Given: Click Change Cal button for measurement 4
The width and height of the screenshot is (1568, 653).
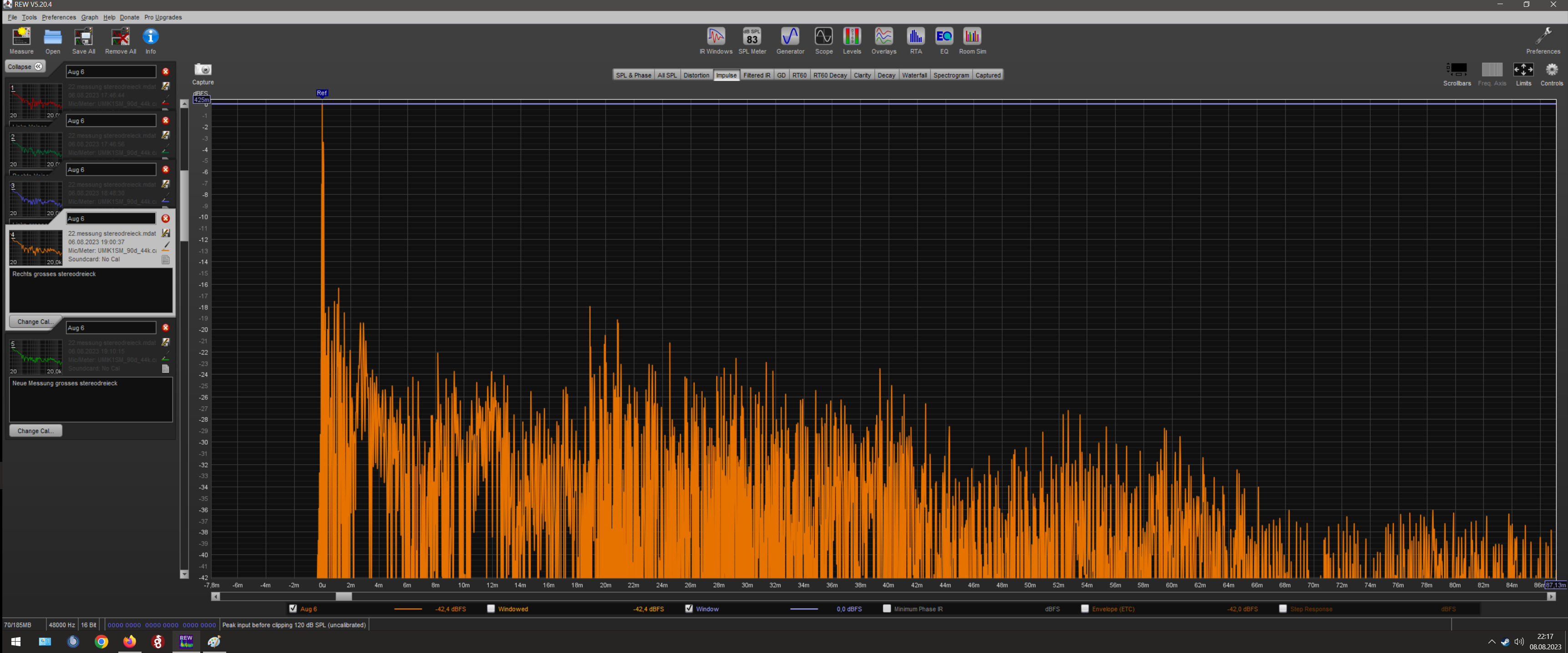Looking at the screenshot, I should [36, 321].
